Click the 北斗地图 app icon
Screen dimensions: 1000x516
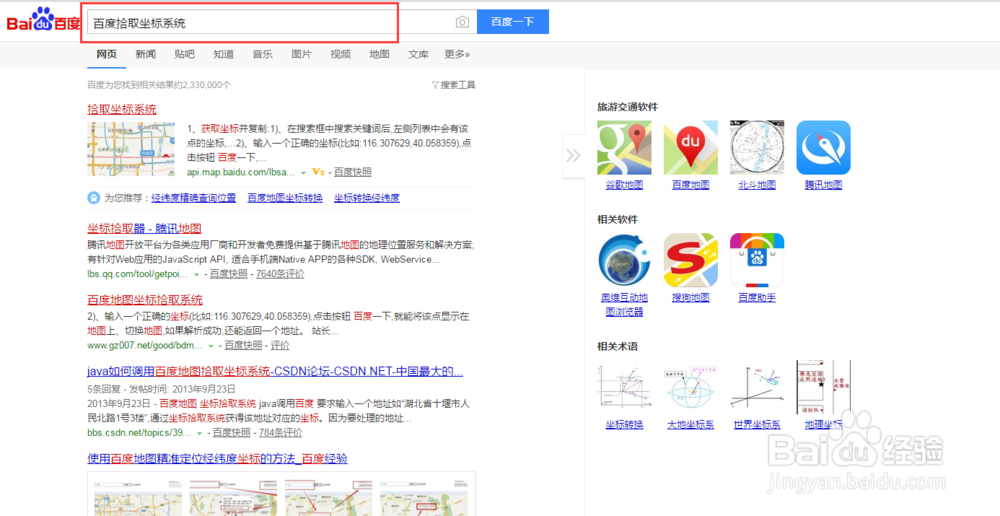(x=757, y=147)
